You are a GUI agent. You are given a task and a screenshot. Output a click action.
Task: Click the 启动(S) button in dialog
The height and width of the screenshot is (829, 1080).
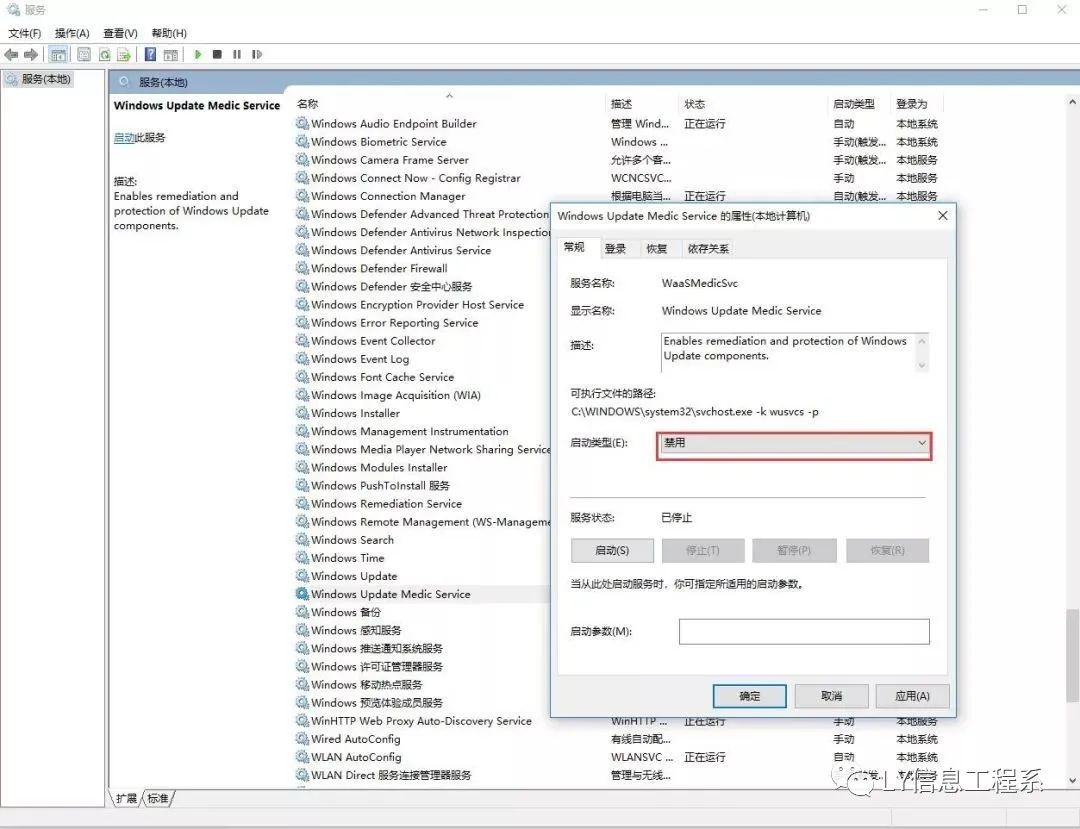pos(612,550)
